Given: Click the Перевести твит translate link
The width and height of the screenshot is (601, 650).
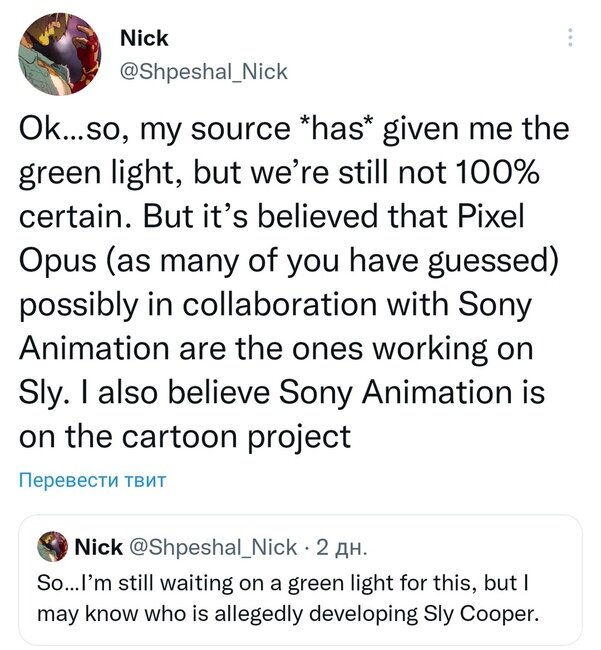Looking at the screenshot, I should click(x=92, y=480).
